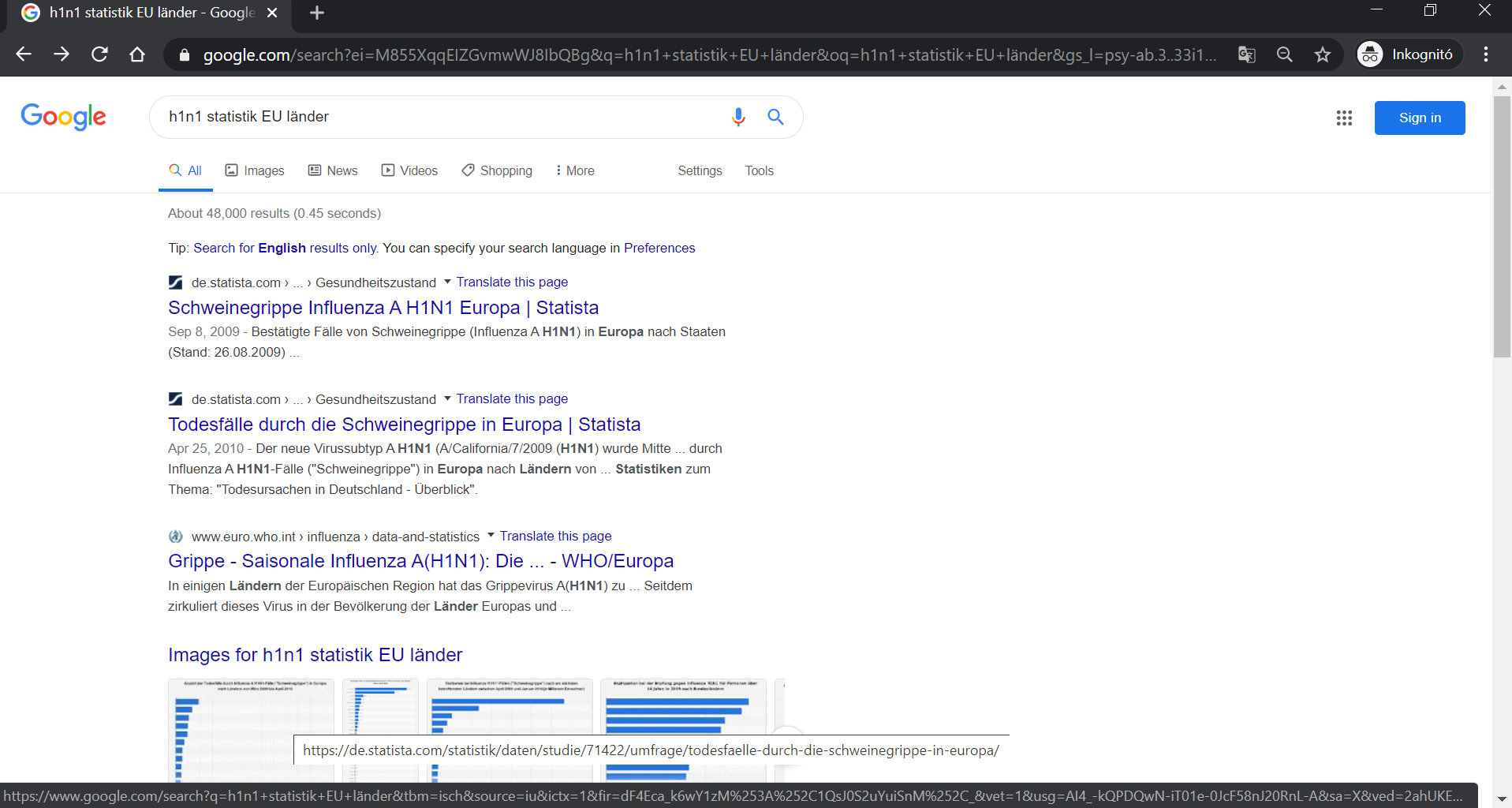1512x808 pixels.
Task: Click the lock icon in the address bar
Action: pos(185,55)
